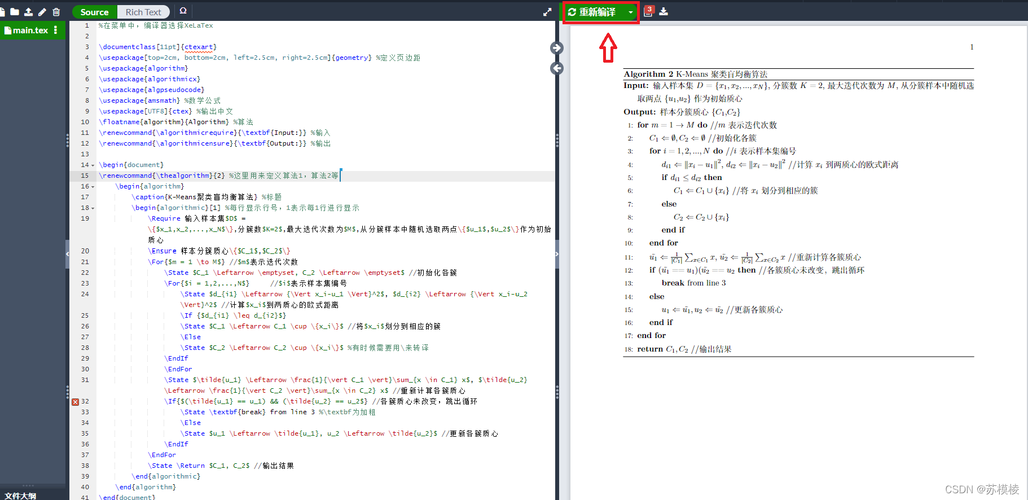Screen dimensions: 1028x500
Task: Select main.tex in the file tree
Action: click(x=30, y=31)
